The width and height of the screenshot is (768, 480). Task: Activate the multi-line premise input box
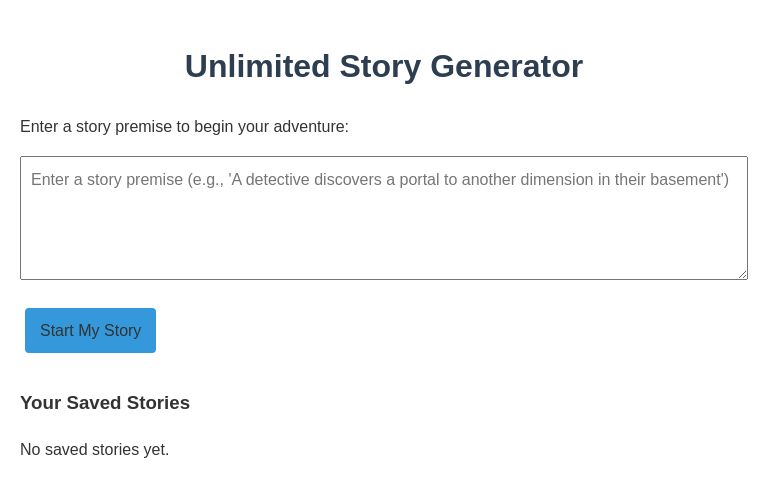click(x=383, y=218)
